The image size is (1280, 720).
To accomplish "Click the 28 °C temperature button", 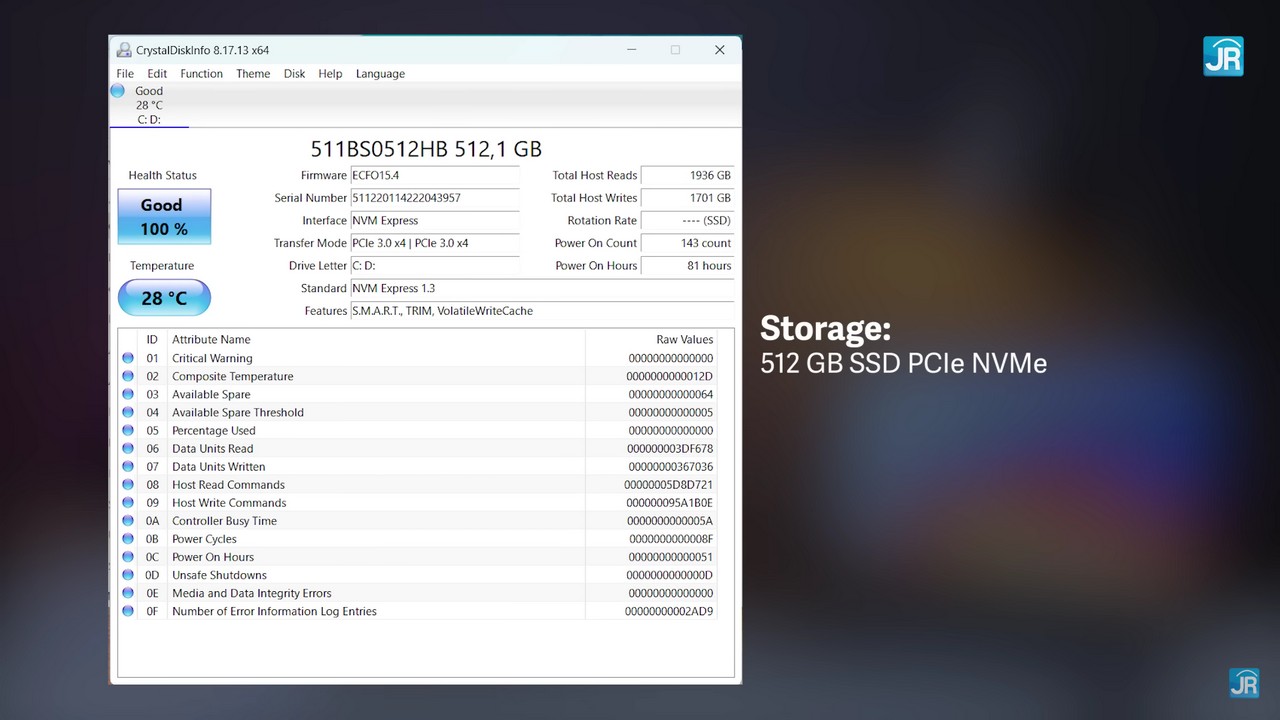I will [164, 298].
